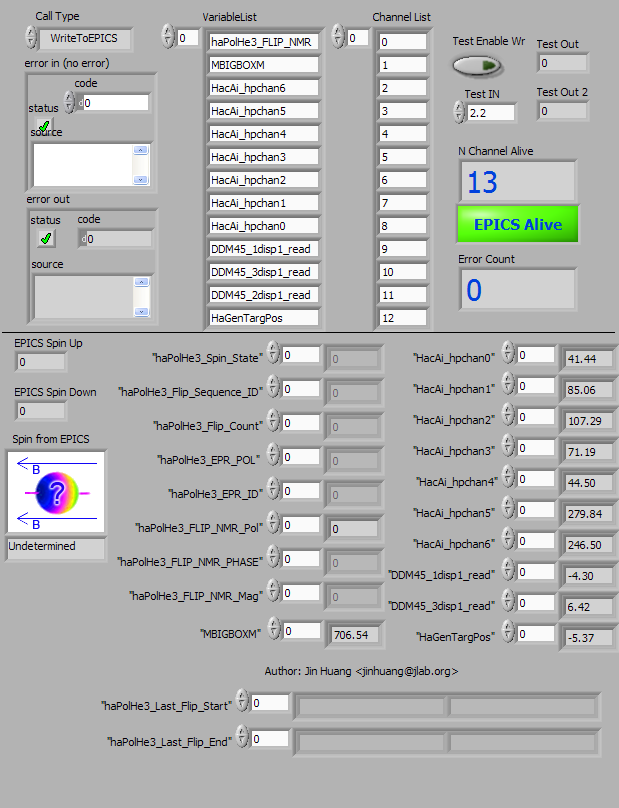Click the HacAi_hpchan5 stepper arrows
Screen dimensions: 619x808
point(508,509)
